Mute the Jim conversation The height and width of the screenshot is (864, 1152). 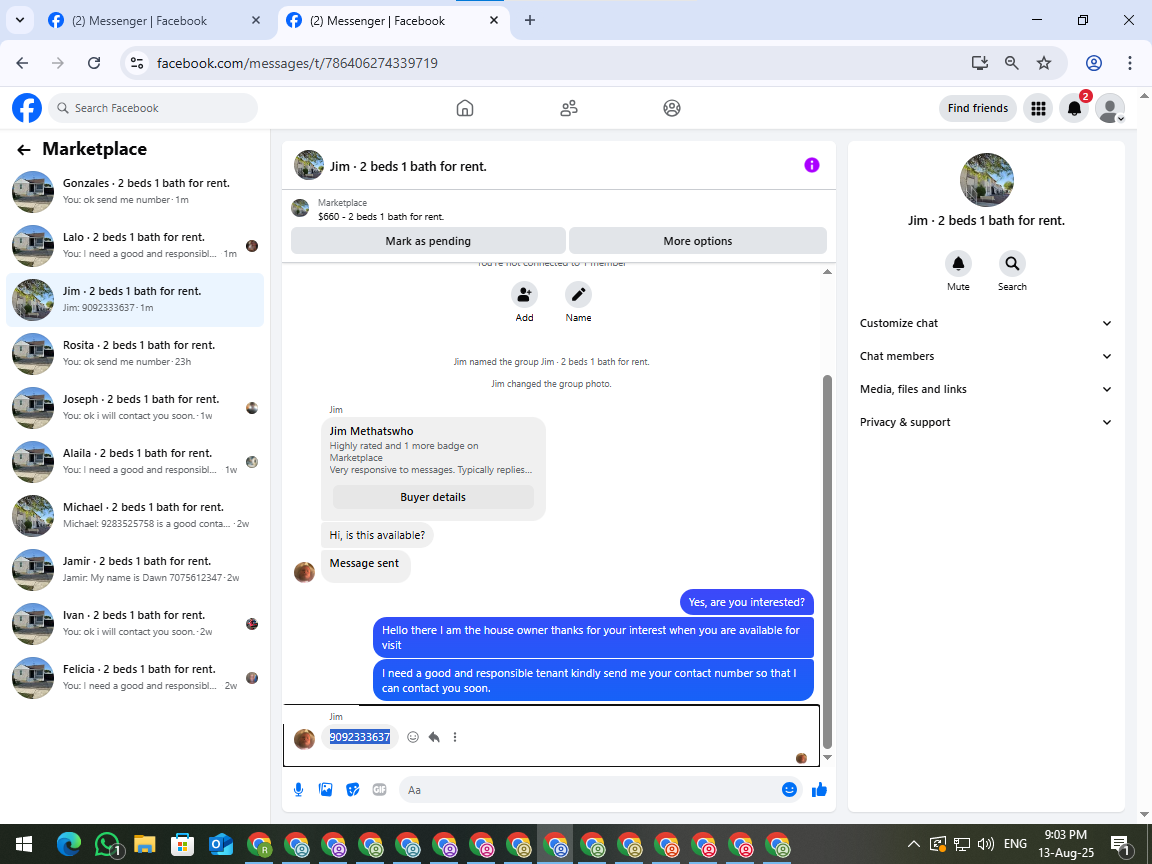[x=958, y=264]
